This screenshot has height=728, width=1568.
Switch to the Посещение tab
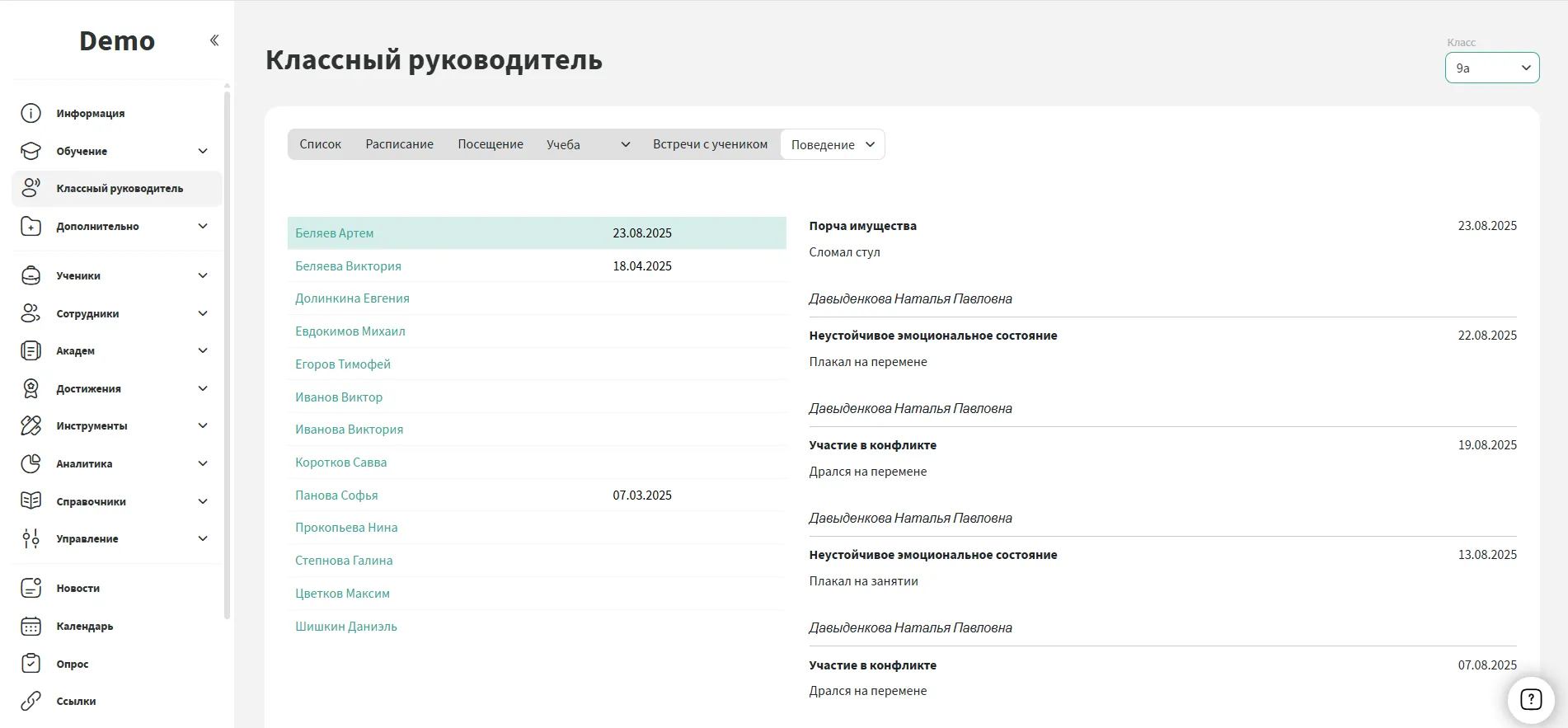pos(490,144)
